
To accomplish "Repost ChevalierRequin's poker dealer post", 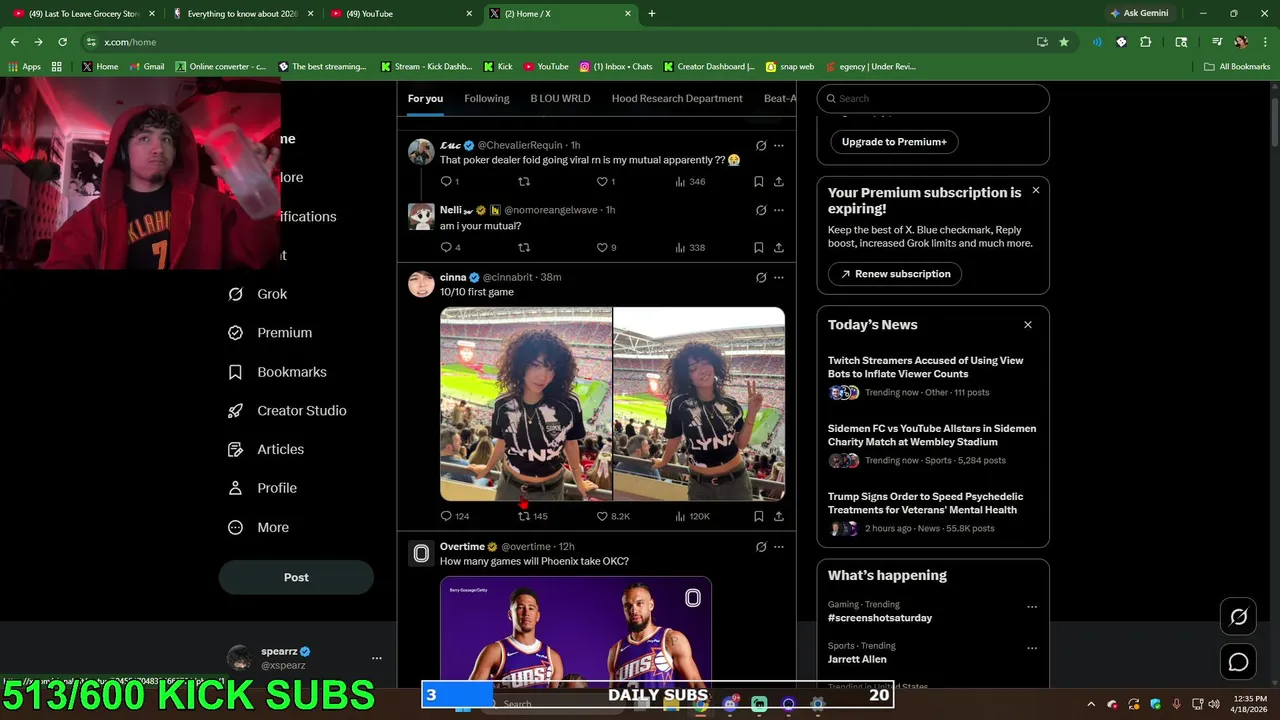I will click(x=524, y=181).
